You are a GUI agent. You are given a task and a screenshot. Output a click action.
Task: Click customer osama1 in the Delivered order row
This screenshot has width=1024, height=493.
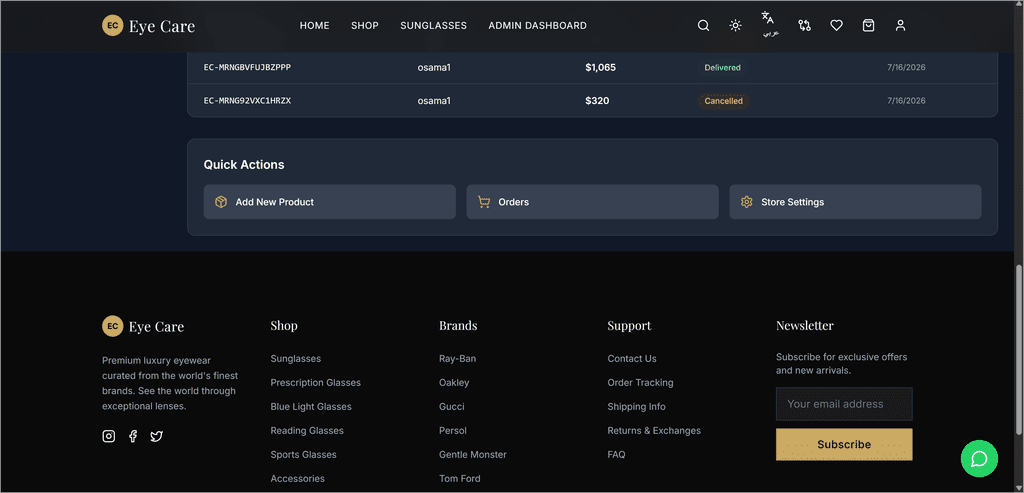click(x=434, y=67)
